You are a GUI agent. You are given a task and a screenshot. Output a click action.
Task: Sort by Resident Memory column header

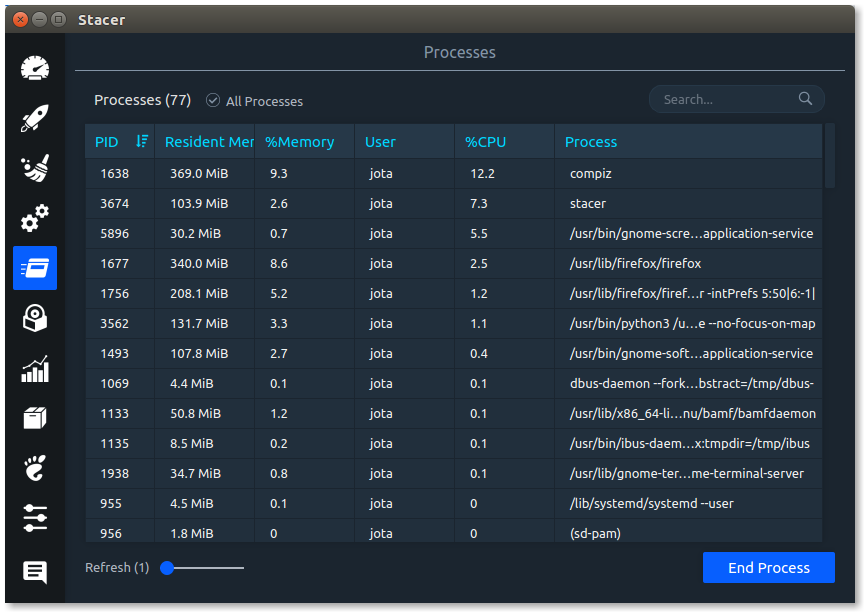[x=204, y=142]
